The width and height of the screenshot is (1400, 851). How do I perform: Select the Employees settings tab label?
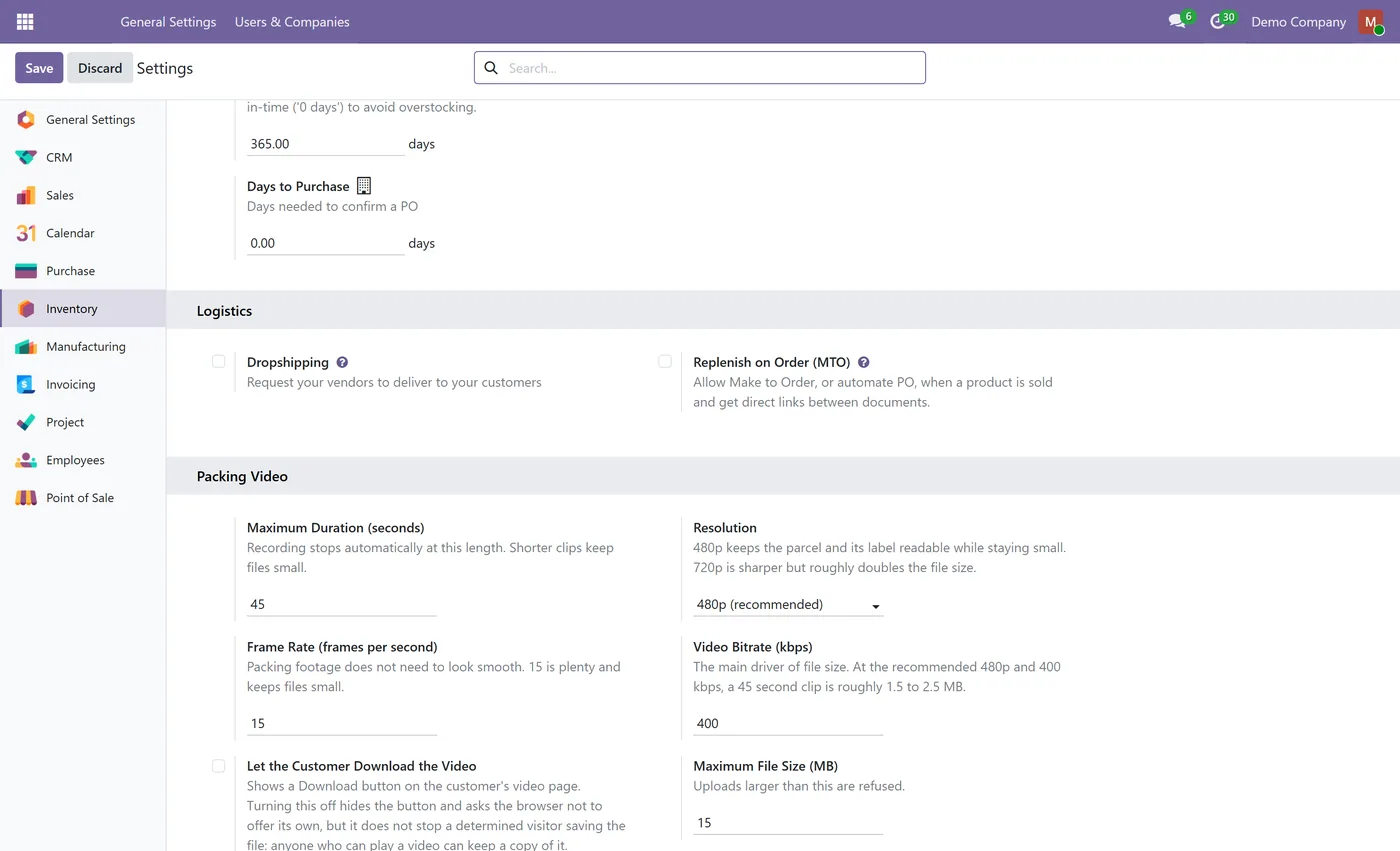pos(75,460)
